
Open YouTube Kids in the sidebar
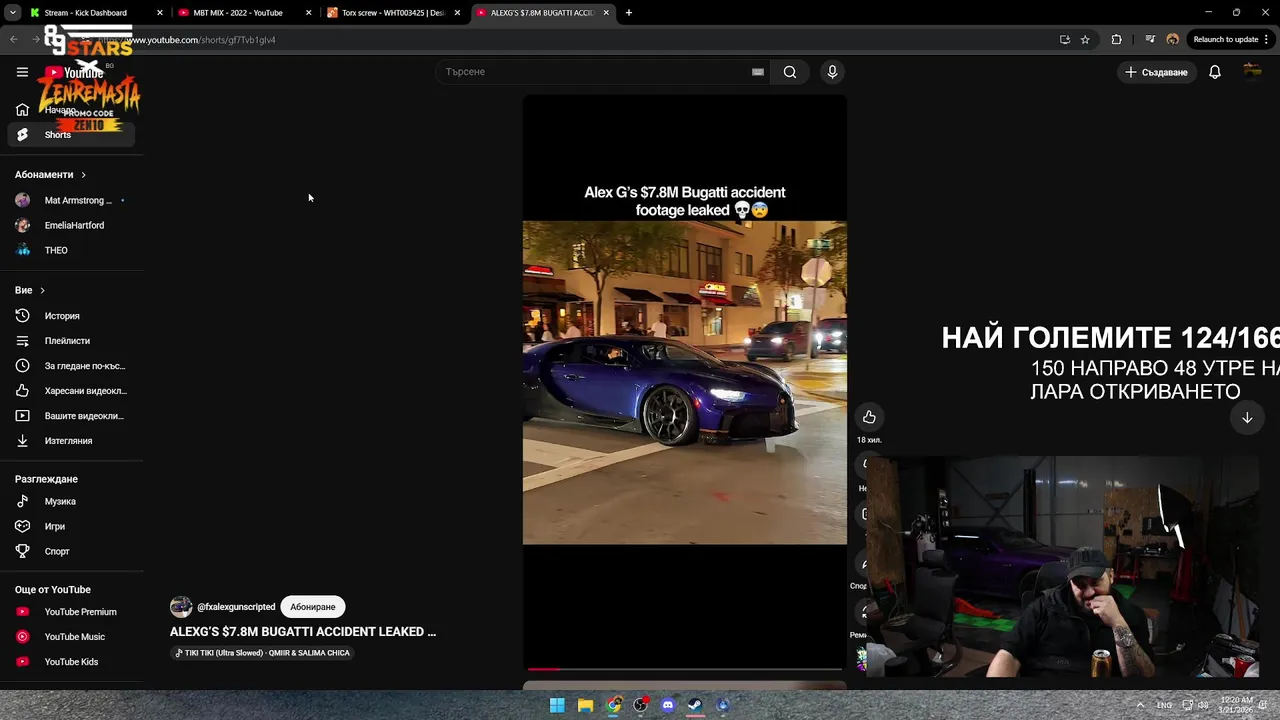[71, 662]
